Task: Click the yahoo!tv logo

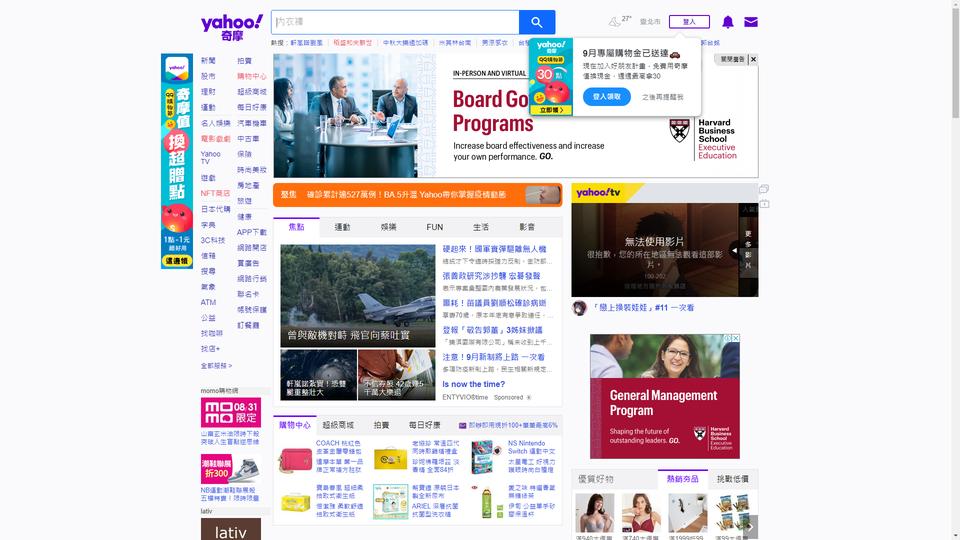Action: pyautogui.click(x=598, y=192)
